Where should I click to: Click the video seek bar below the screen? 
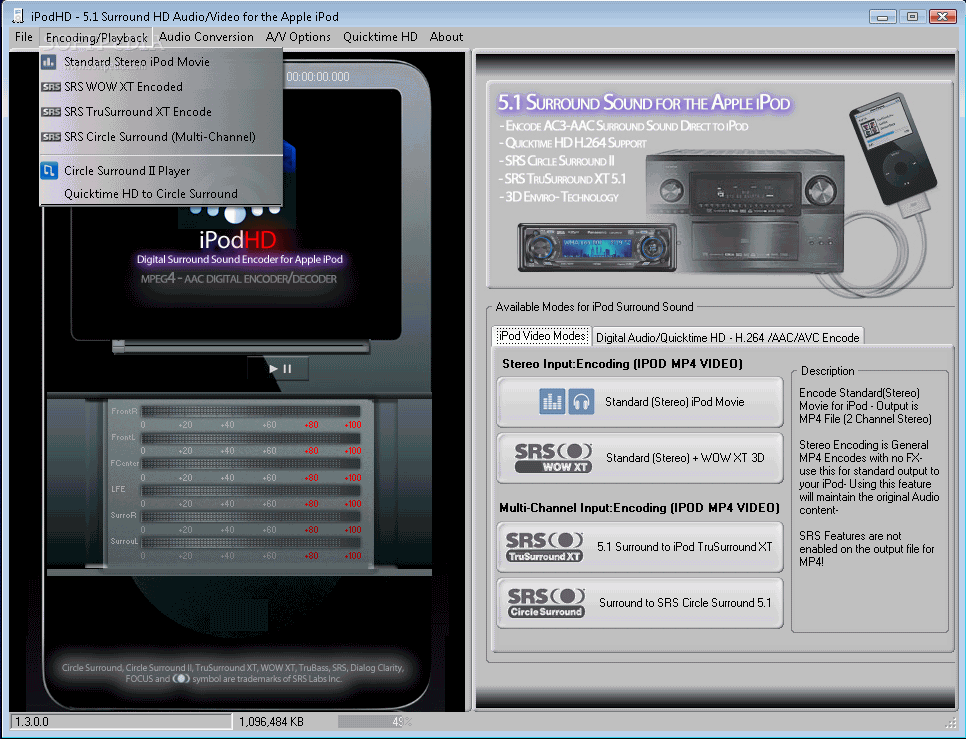point(241,348)
